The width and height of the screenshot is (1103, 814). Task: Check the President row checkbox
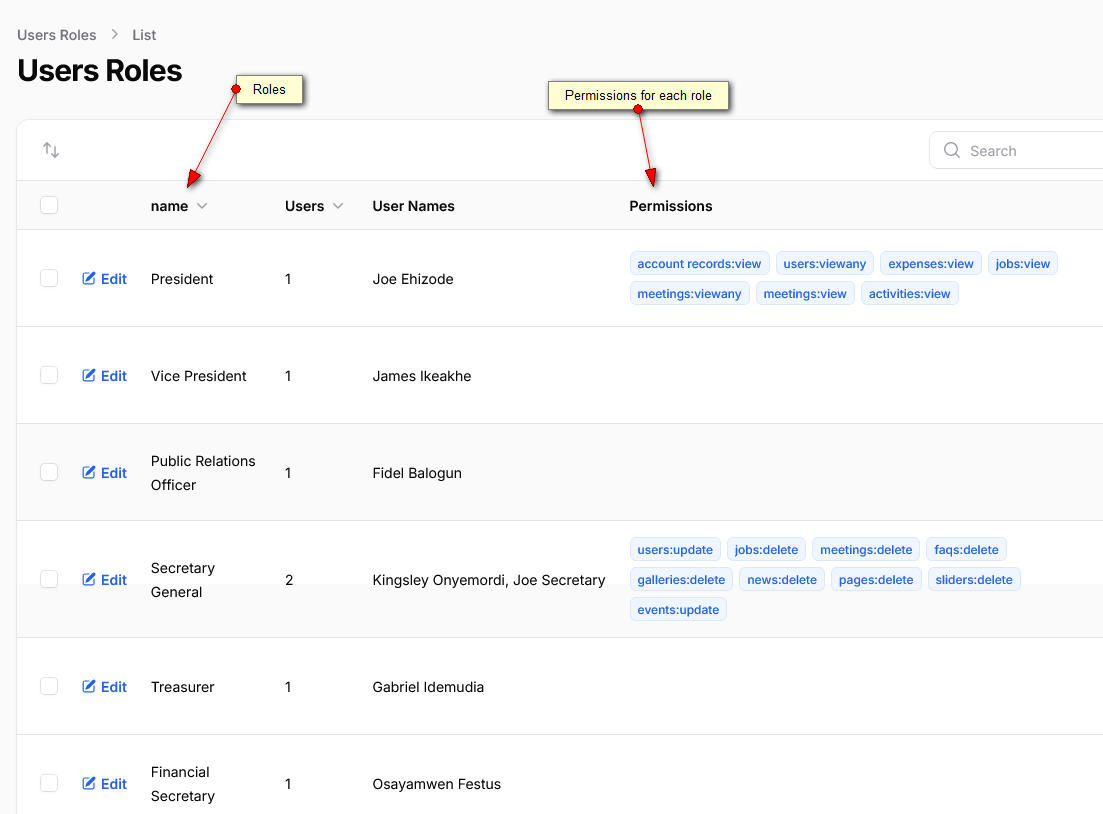coord(49,278)
